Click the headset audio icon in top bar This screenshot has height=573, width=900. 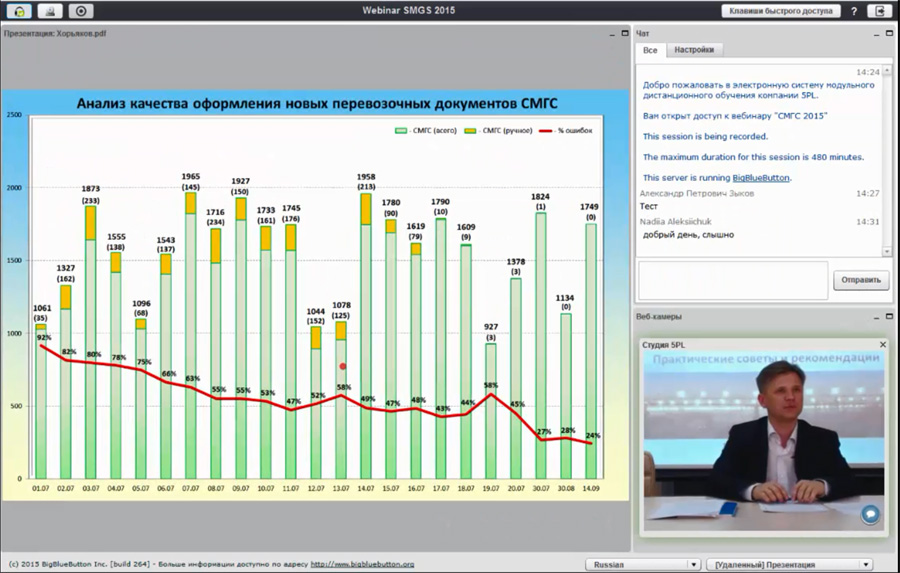[19, 11]
